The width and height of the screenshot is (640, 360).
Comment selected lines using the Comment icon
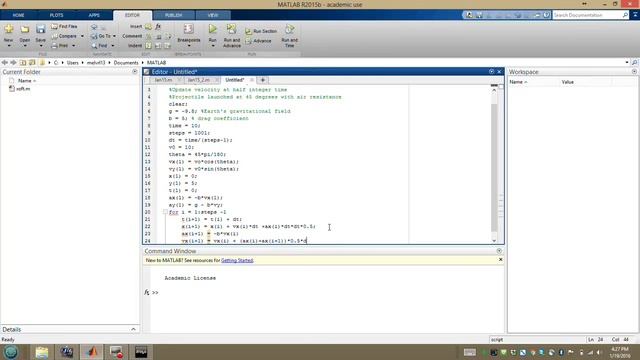pos(149,36)
